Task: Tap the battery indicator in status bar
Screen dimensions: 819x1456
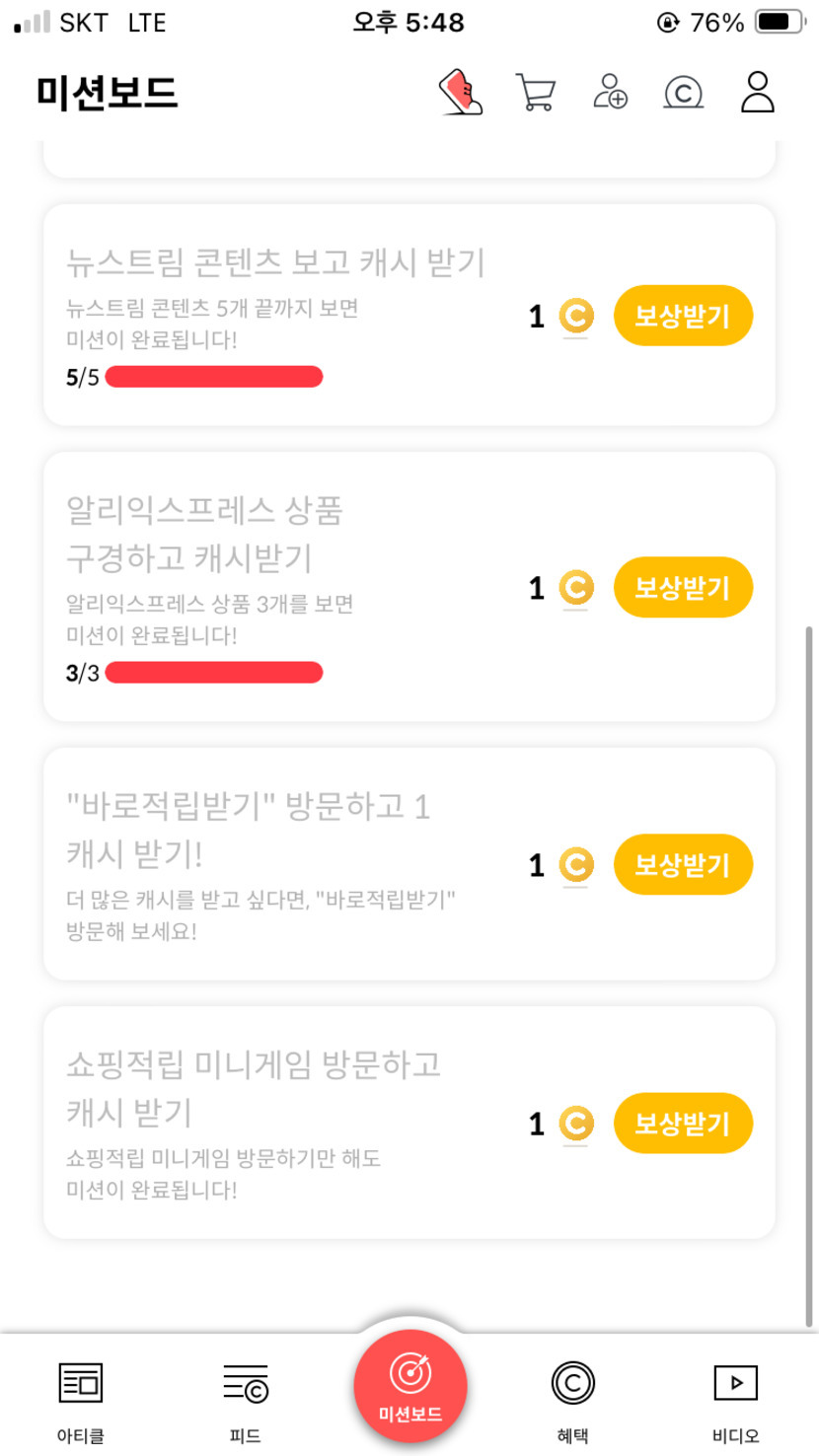Action: coord(780,22)
